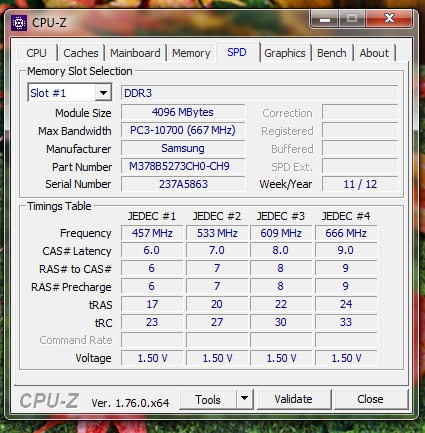Click the empty Buffered field

click(360, 148)
